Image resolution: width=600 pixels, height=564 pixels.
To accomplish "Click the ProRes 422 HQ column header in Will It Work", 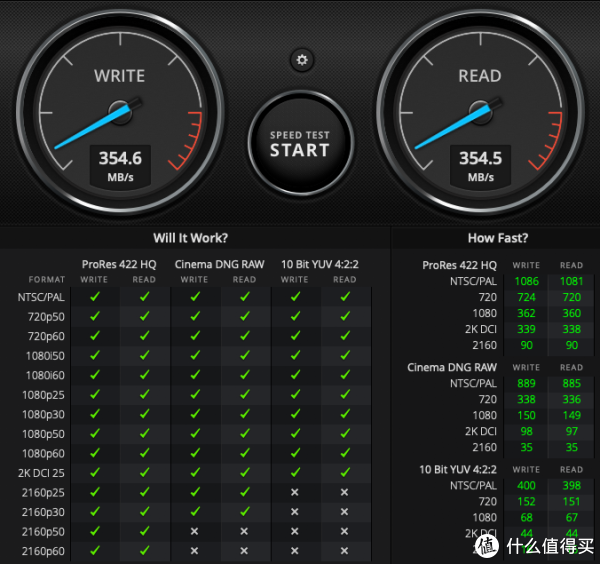I will (119, 264).
